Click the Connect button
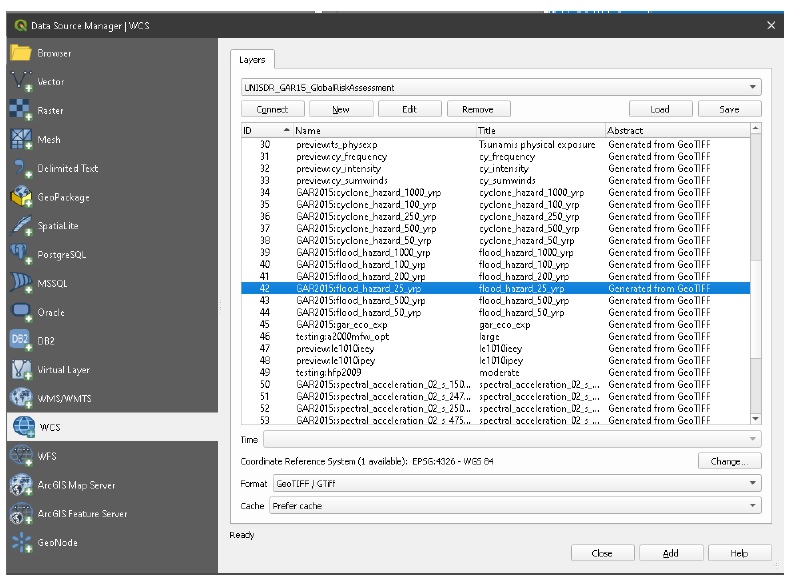The width and height of the screenshot is (790, 587). pos(273,109)
